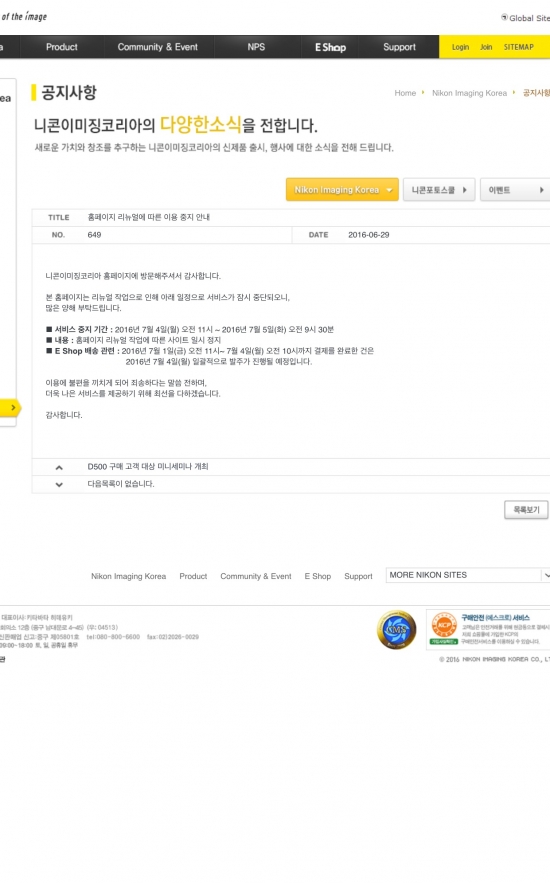Click the Login link

[460, 47]
